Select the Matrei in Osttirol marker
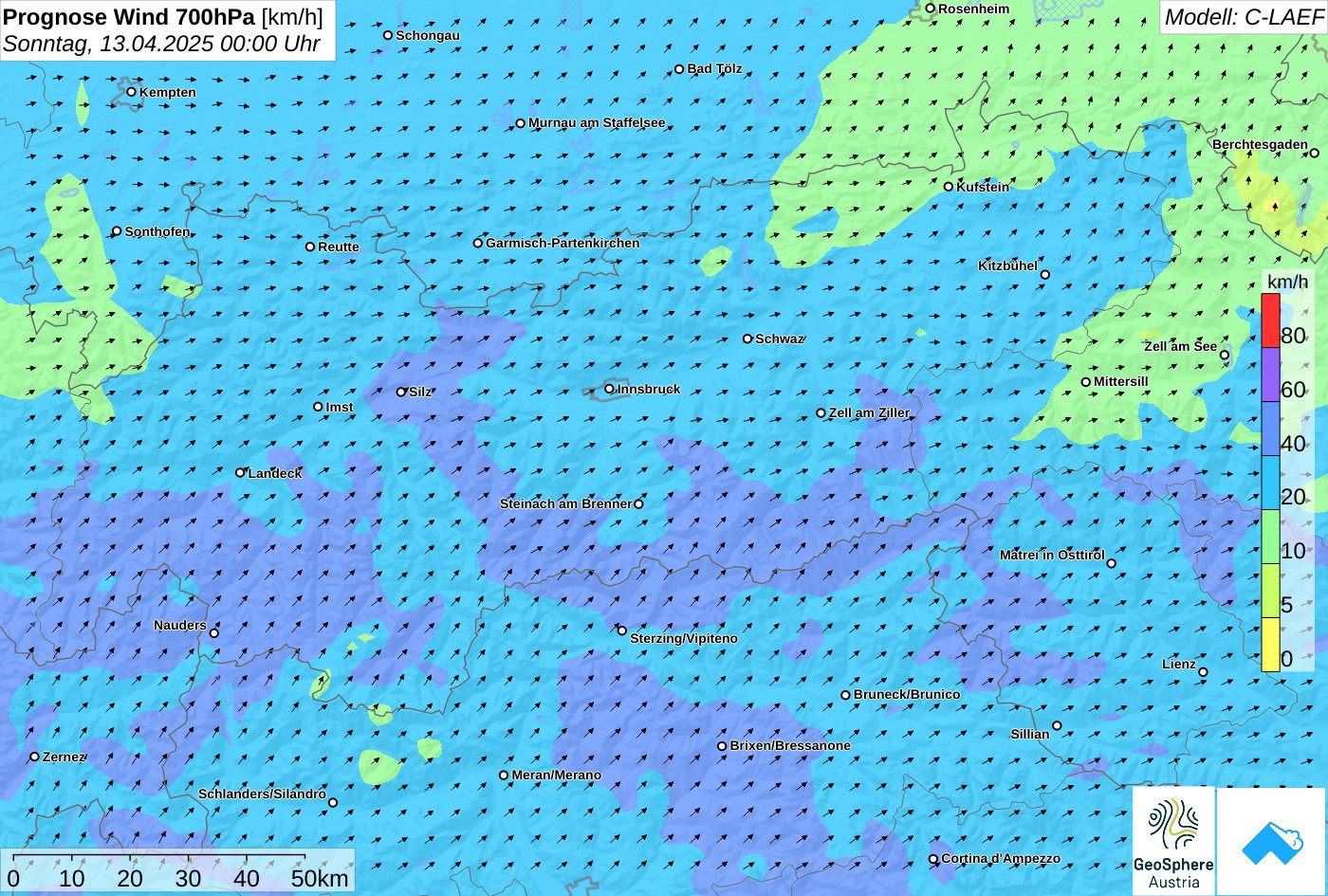 coord(1112,563)
